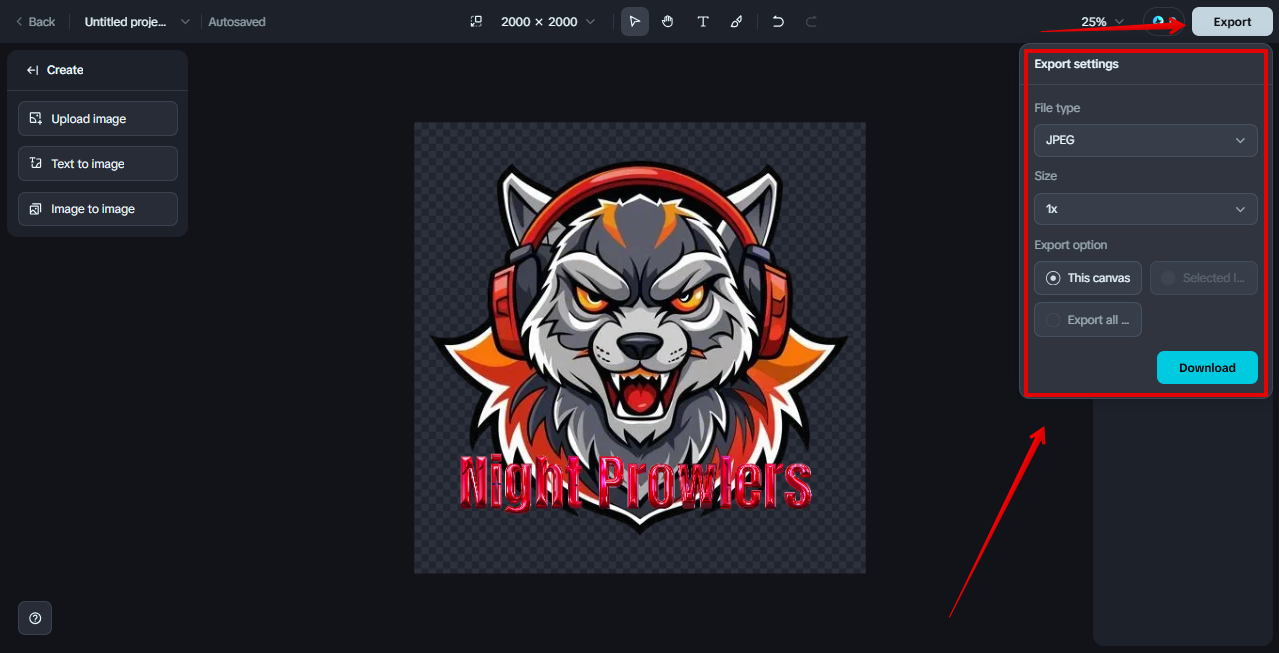Click the Export settings heading

pos(1076,64)
